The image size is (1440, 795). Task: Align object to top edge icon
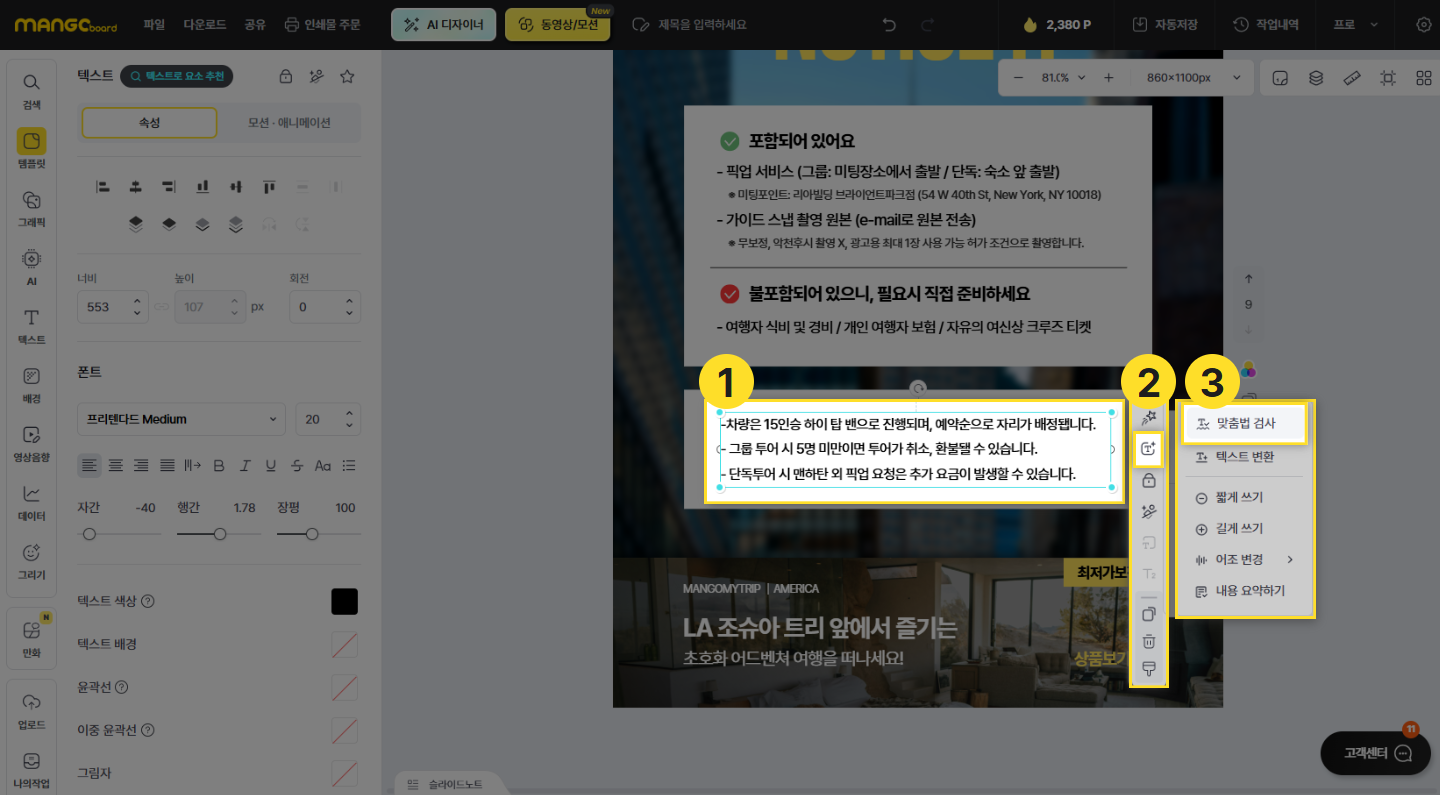(x=269, y=186)
